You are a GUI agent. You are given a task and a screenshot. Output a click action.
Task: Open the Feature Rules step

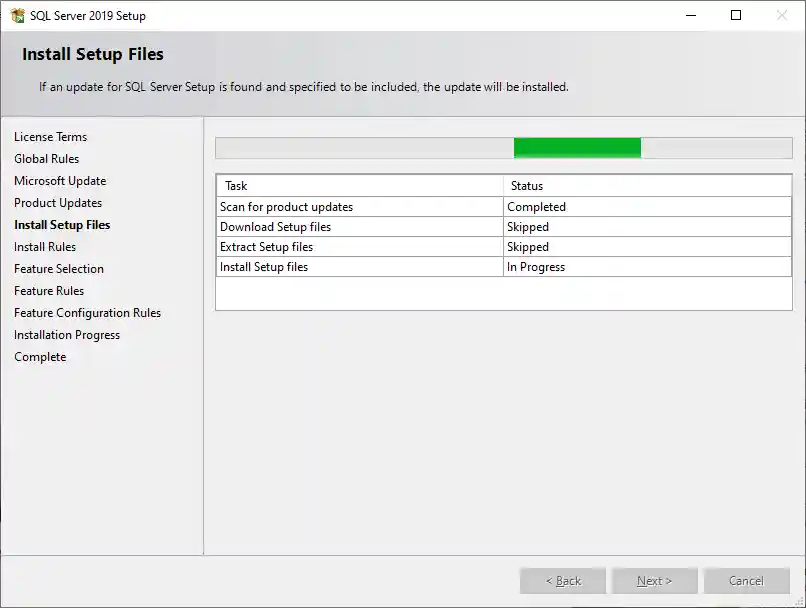(48, 290)
